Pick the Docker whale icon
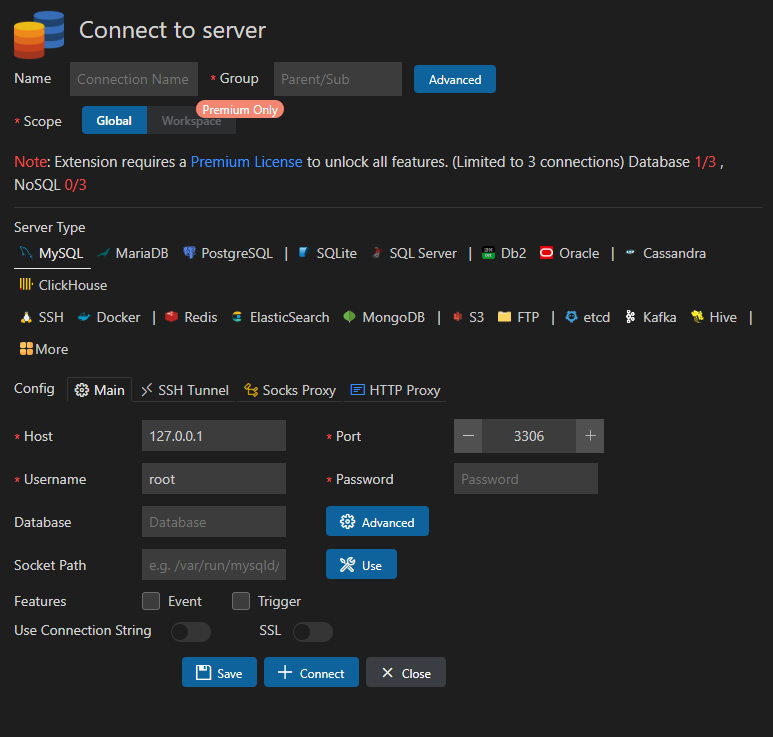The width and height of the screenshot is (773, 737). 84,317
